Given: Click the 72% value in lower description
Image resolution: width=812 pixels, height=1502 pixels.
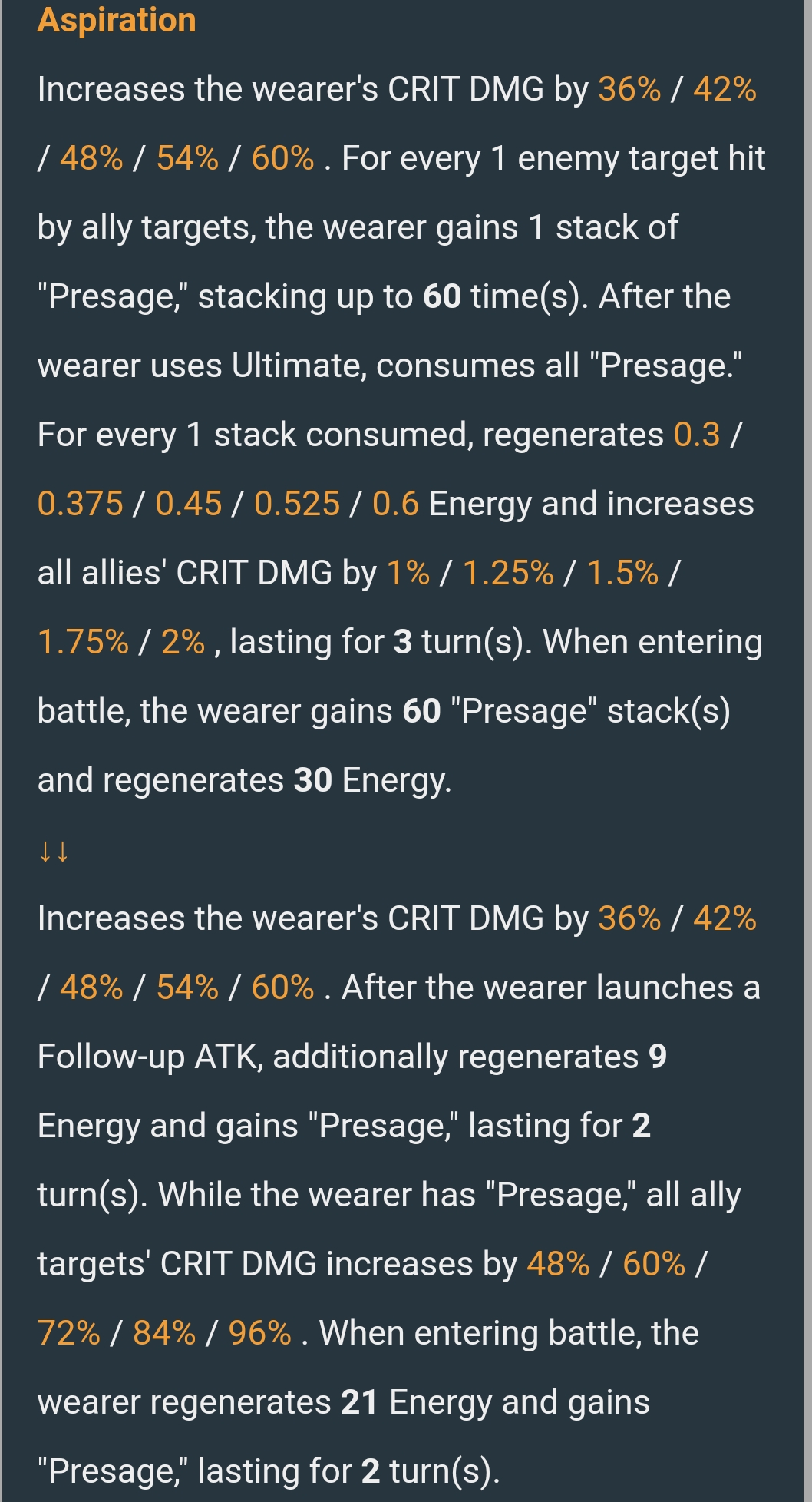Looking at the screenshot, I should coord(69,1333).
